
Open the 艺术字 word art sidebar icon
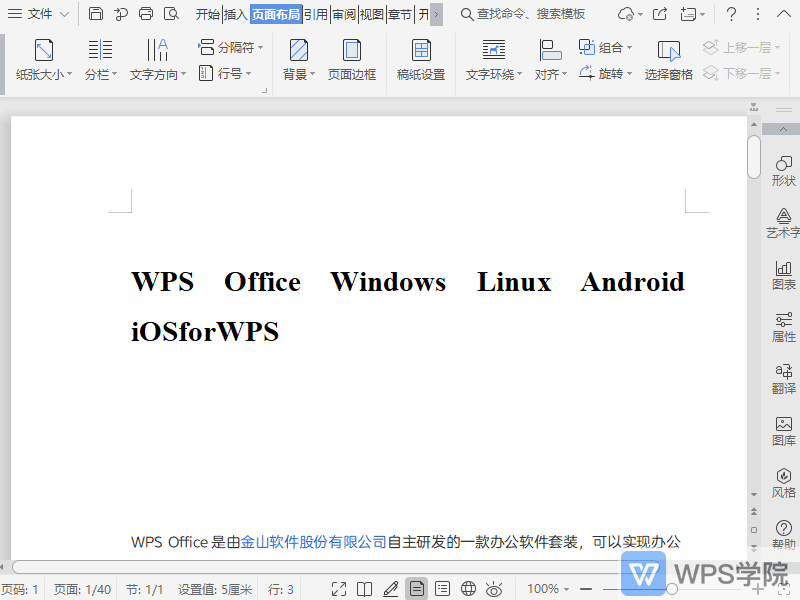click(783, 223)
